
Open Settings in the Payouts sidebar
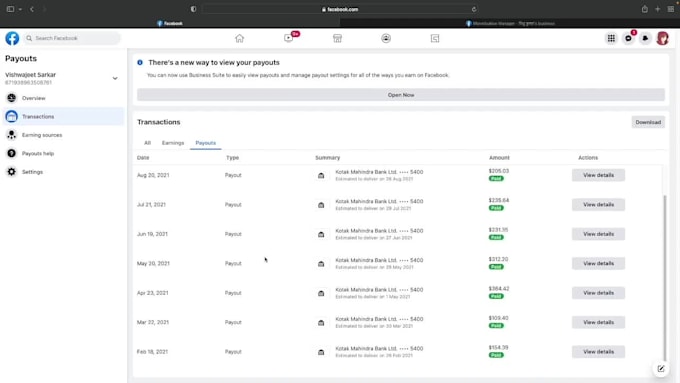[64, 172]
